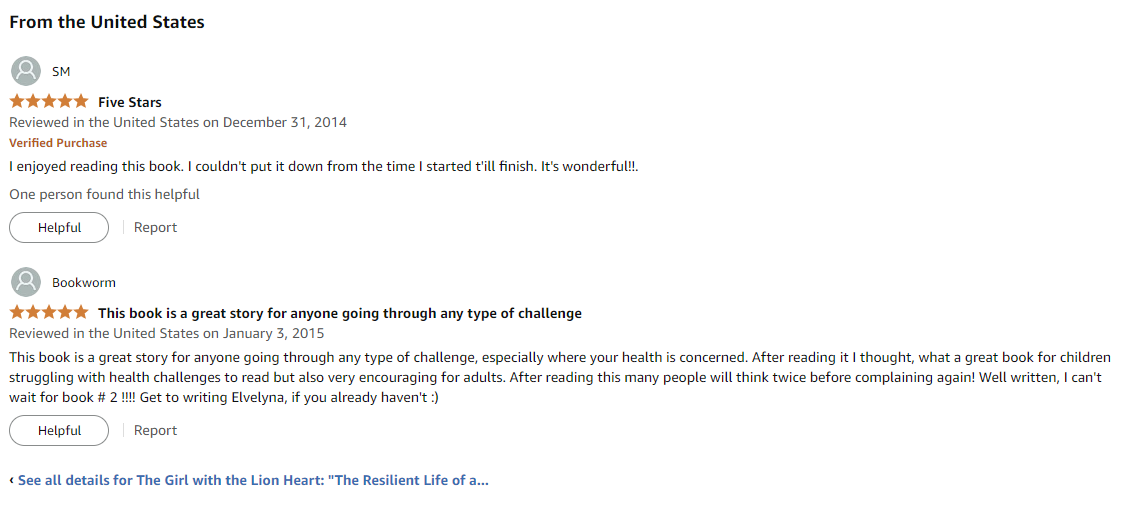Viewport: 1140px width, 515px height.
Task: Mark SM's review as Helpful
Action: (59, 228)
